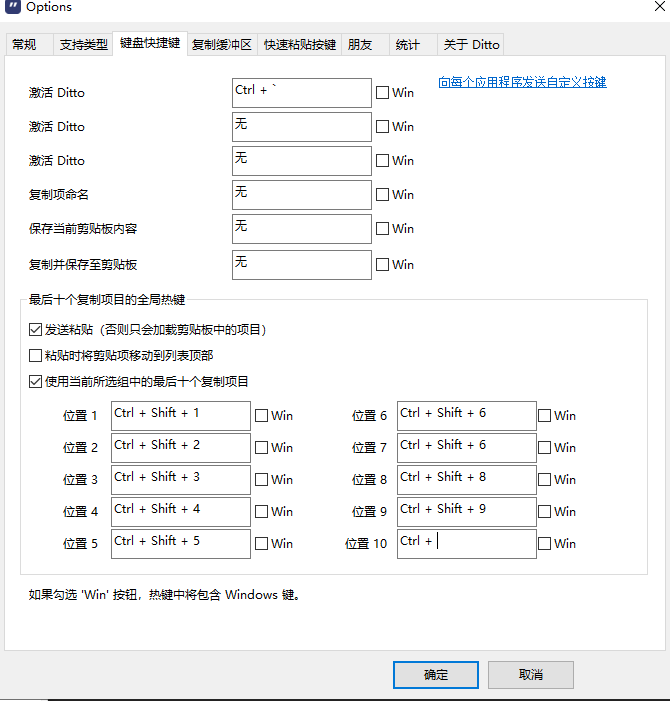This screenshot has height=701, width=670.
Task: Select the 键盘快捷键 tab
Action: 150,43
